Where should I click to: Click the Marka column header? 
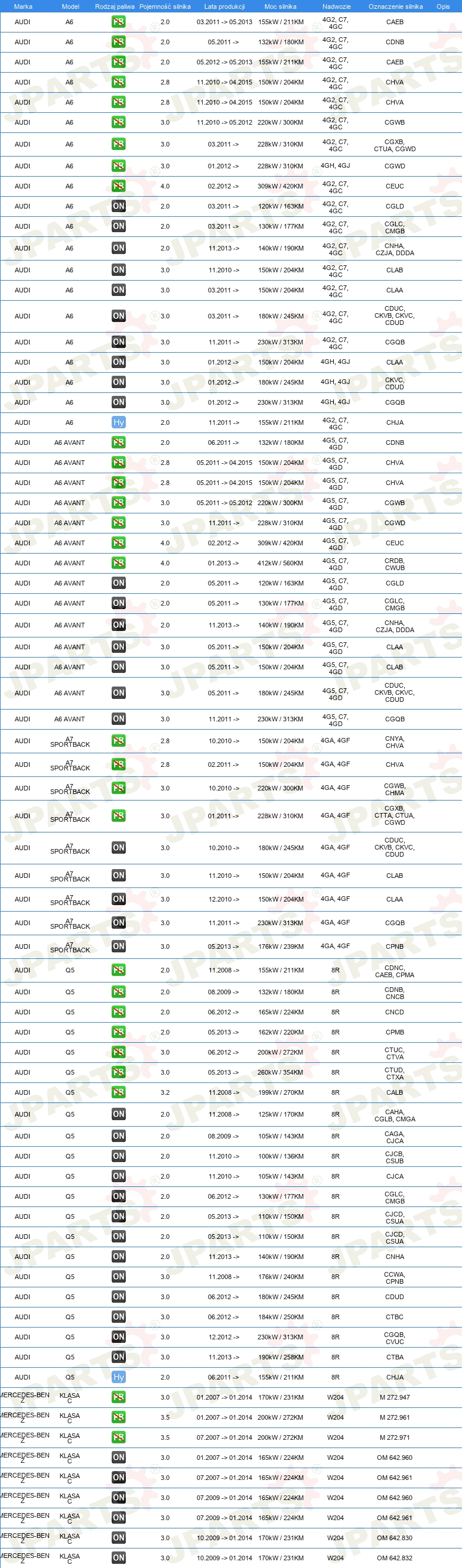(23, 6)
